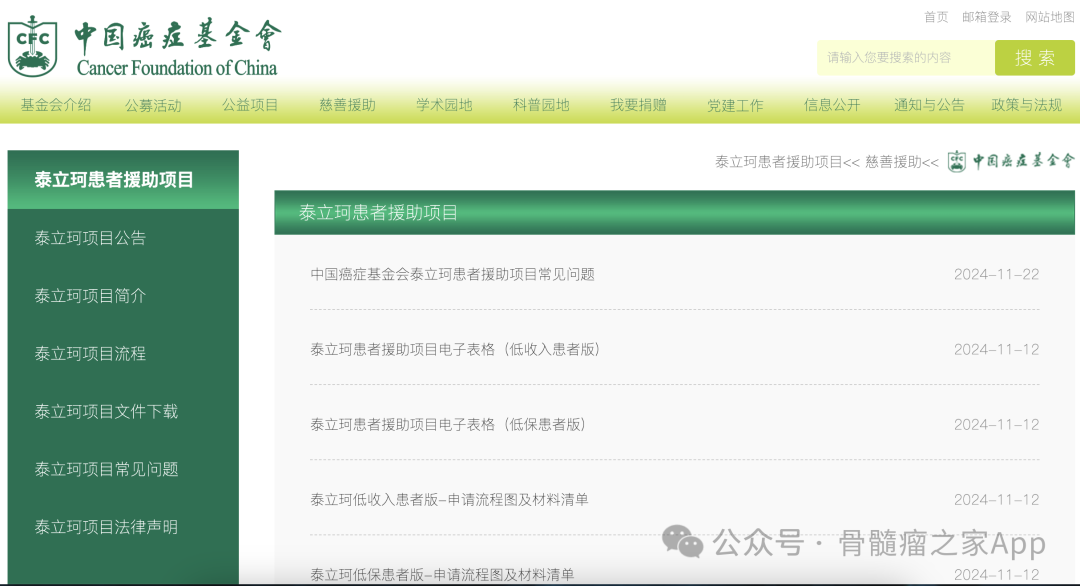Open 电子表格（低保患者版）article
Image resolution: width=1080 pixels, height=586 pixels.
pos(448,424)
